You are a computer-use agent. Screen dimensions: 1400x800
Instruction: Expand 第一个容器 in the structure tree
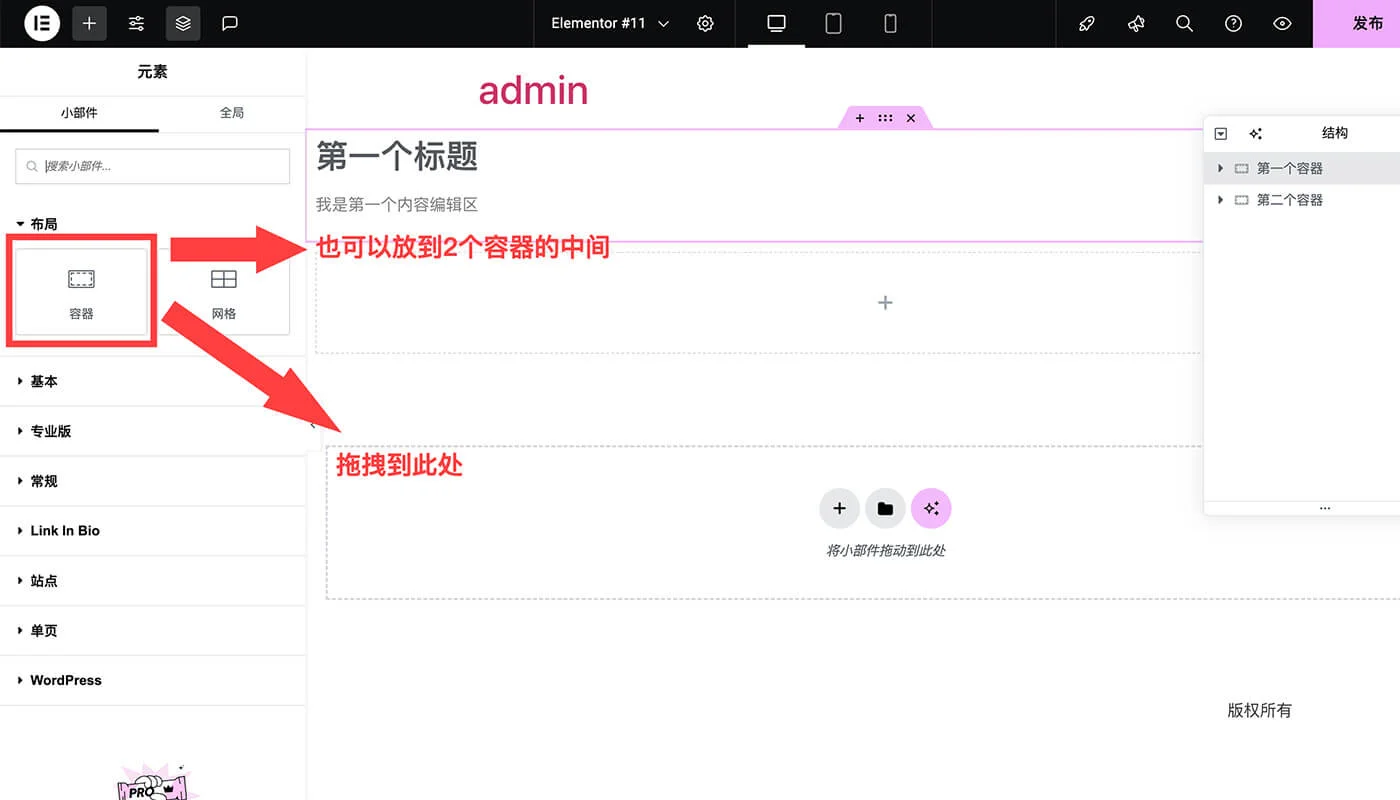pos(1220,167)
